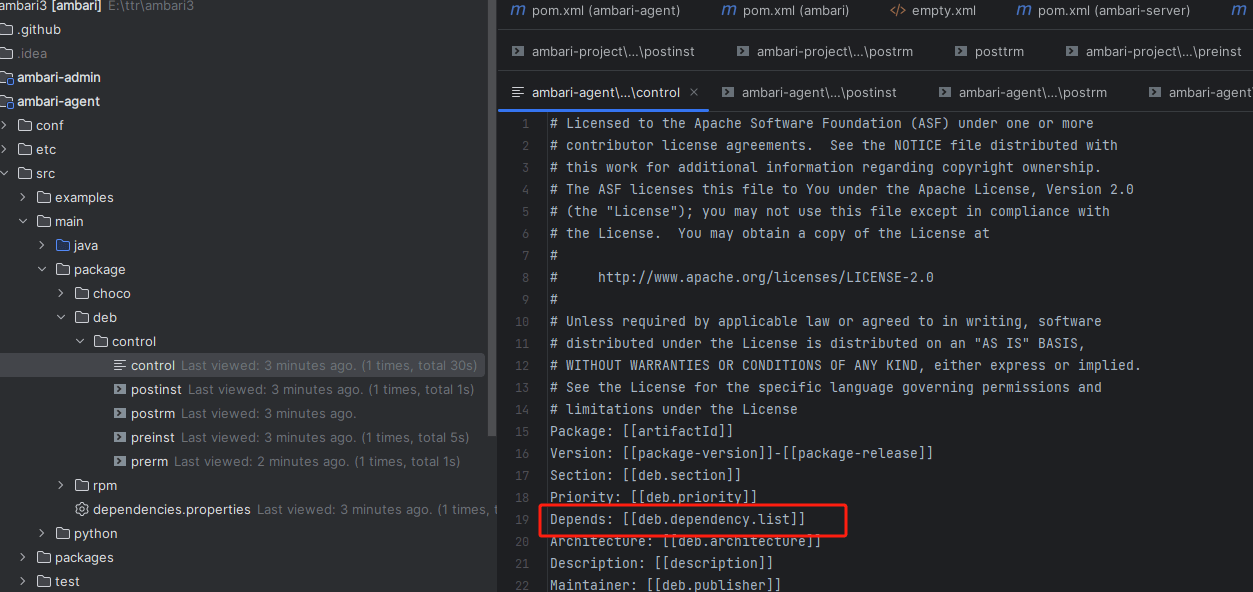
Task: Expand the test folder chevron
Action: point(23,581)
